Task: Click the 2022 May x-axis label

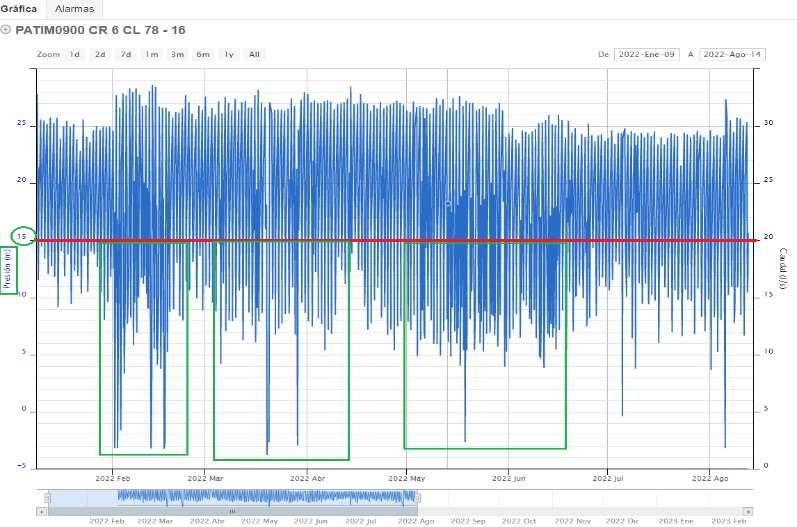Action: [407, 478]
